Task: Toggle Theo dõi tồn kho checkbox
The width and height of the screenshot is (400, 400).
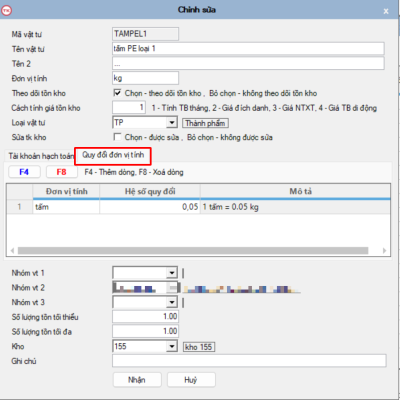Action: [117, 93]
